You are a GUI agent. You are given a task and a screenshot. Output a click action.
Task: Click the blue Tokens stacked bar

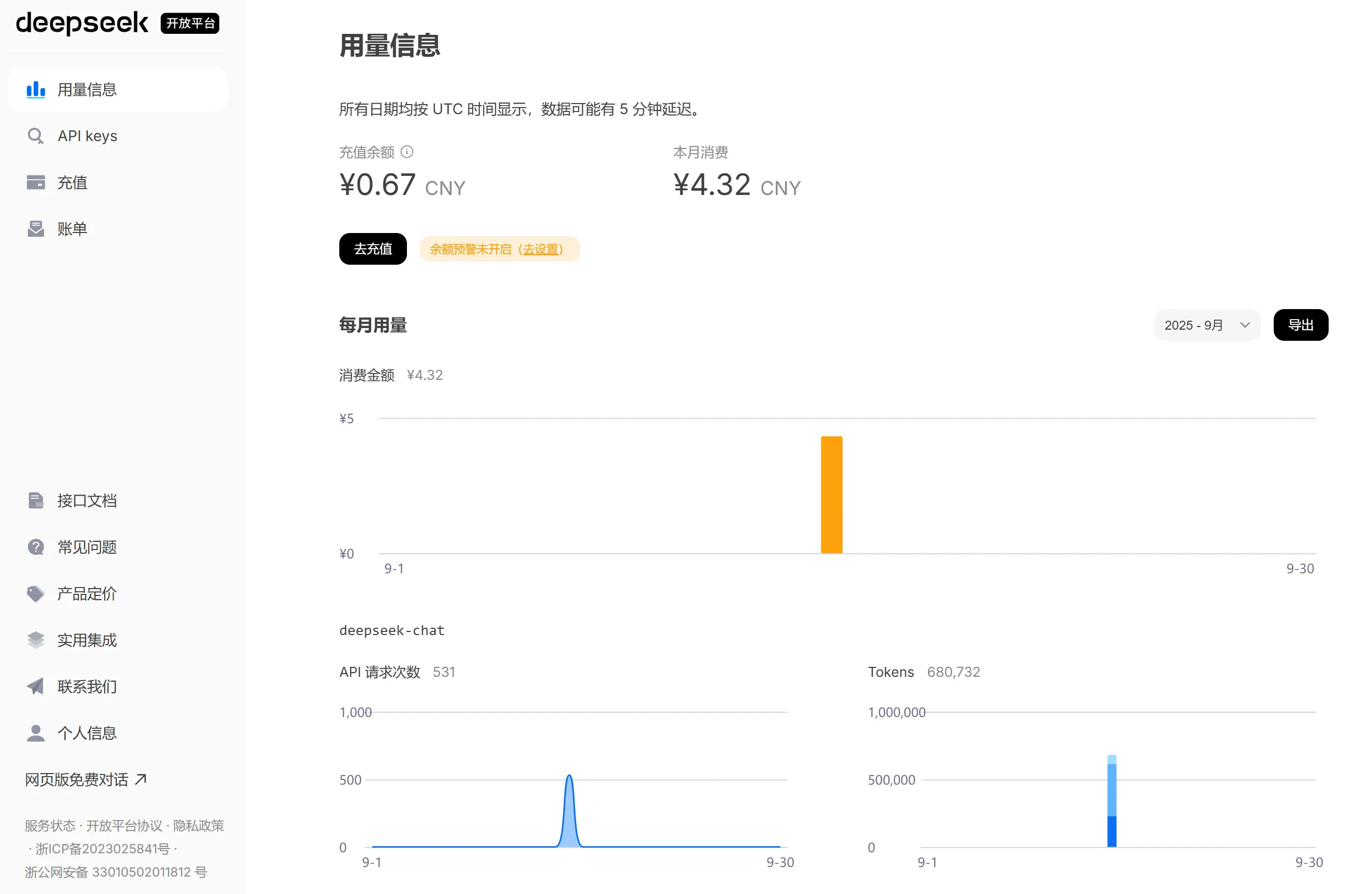coord(1111,801)
